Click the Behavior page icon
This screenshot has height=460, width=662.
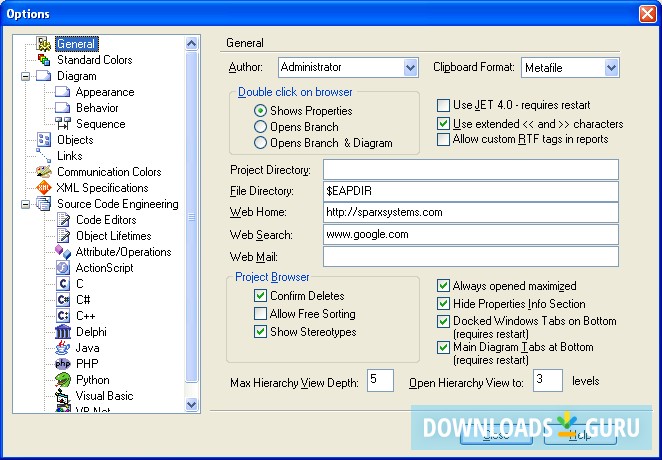point(62,108)
